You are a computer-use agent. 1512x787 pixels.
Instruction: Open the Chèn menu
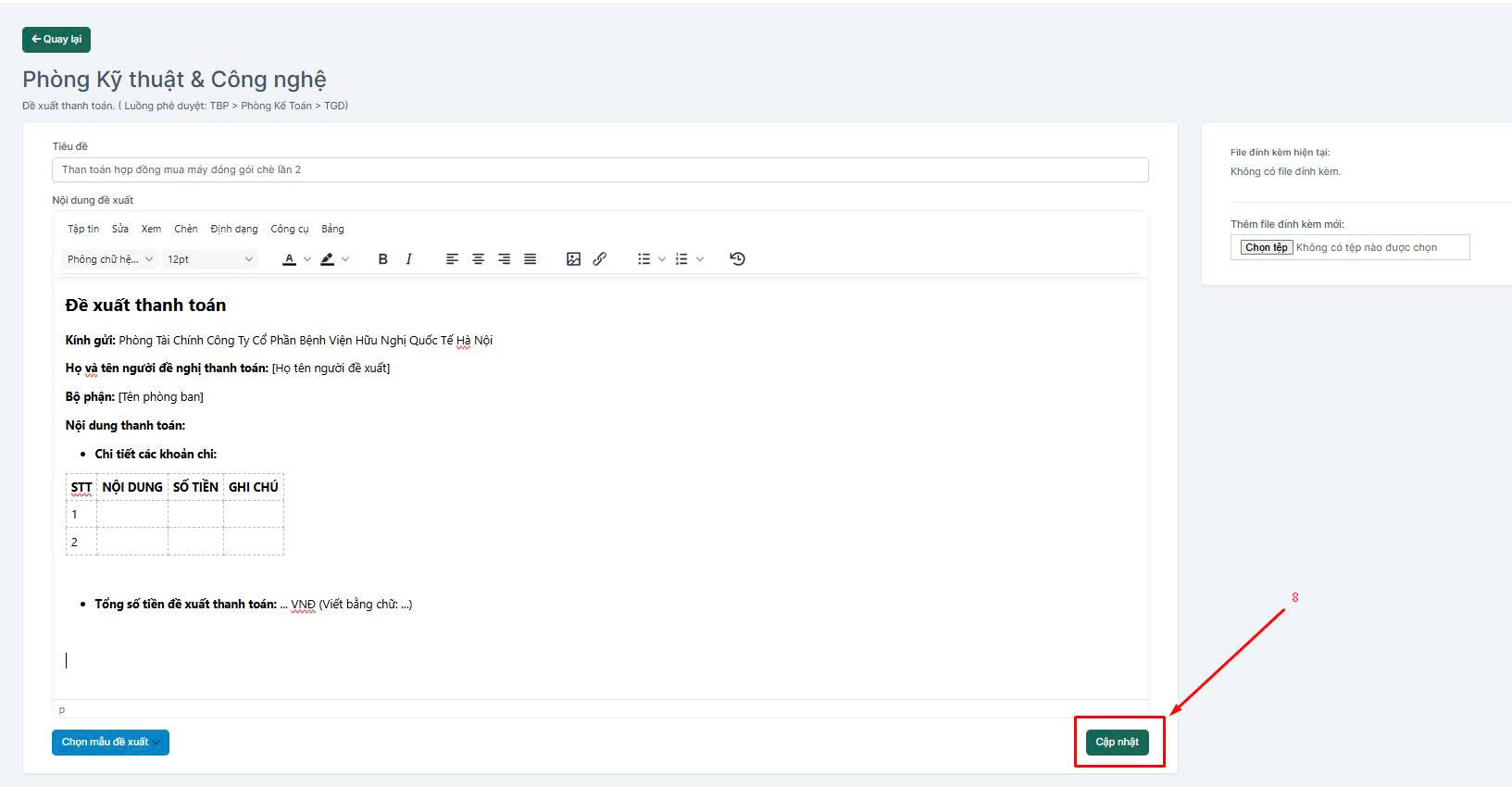tap(186, 229)
